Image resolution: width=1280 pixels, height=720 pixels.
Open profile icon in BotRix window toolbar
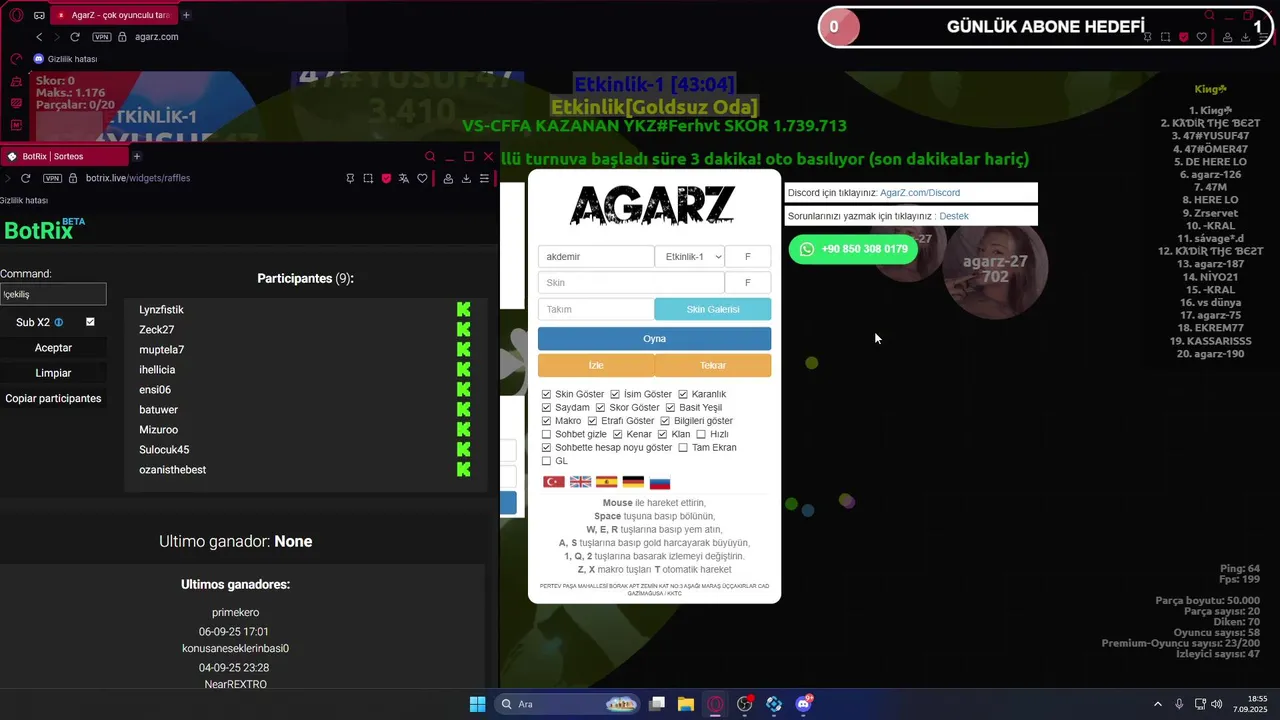click(448, 178)
